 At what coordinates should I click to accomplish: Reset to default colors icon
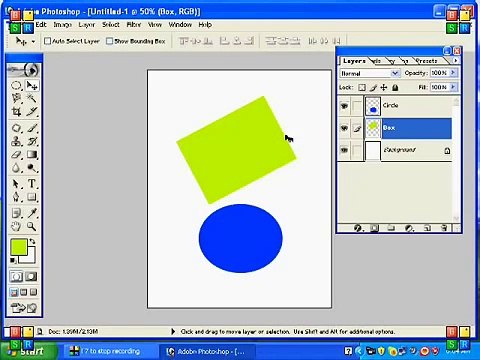tap(13, 260)
